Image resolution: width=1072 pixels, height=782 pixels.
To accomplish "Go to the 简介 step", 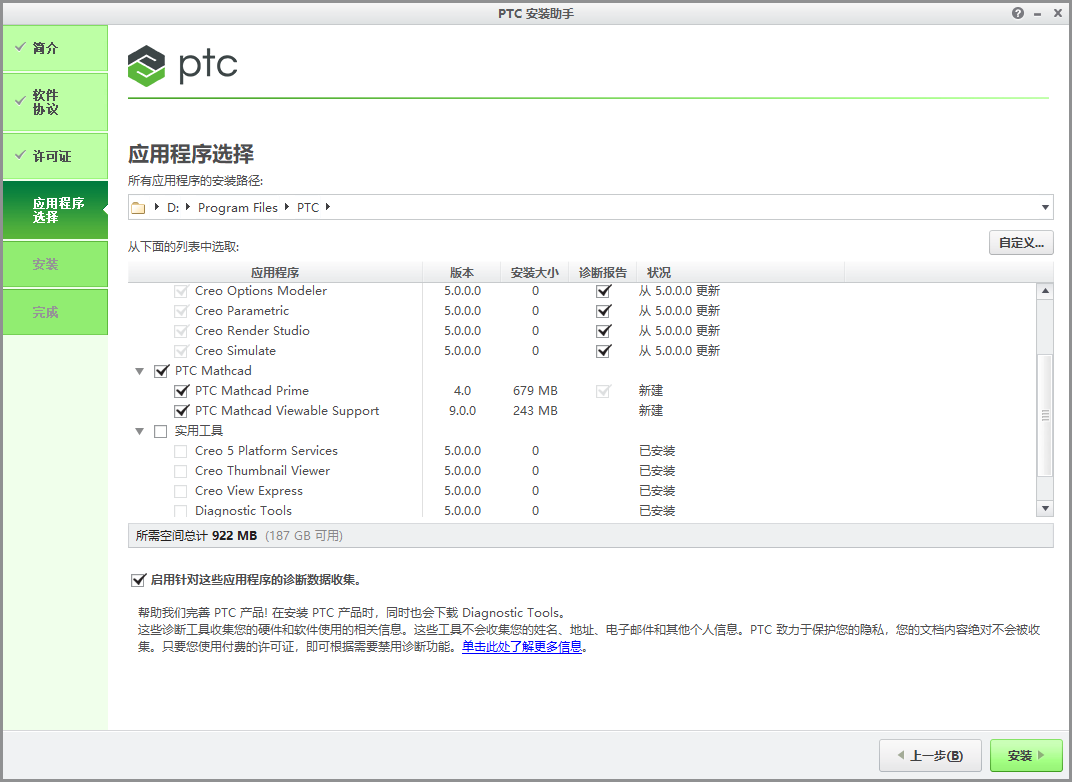I will [55, 48].
